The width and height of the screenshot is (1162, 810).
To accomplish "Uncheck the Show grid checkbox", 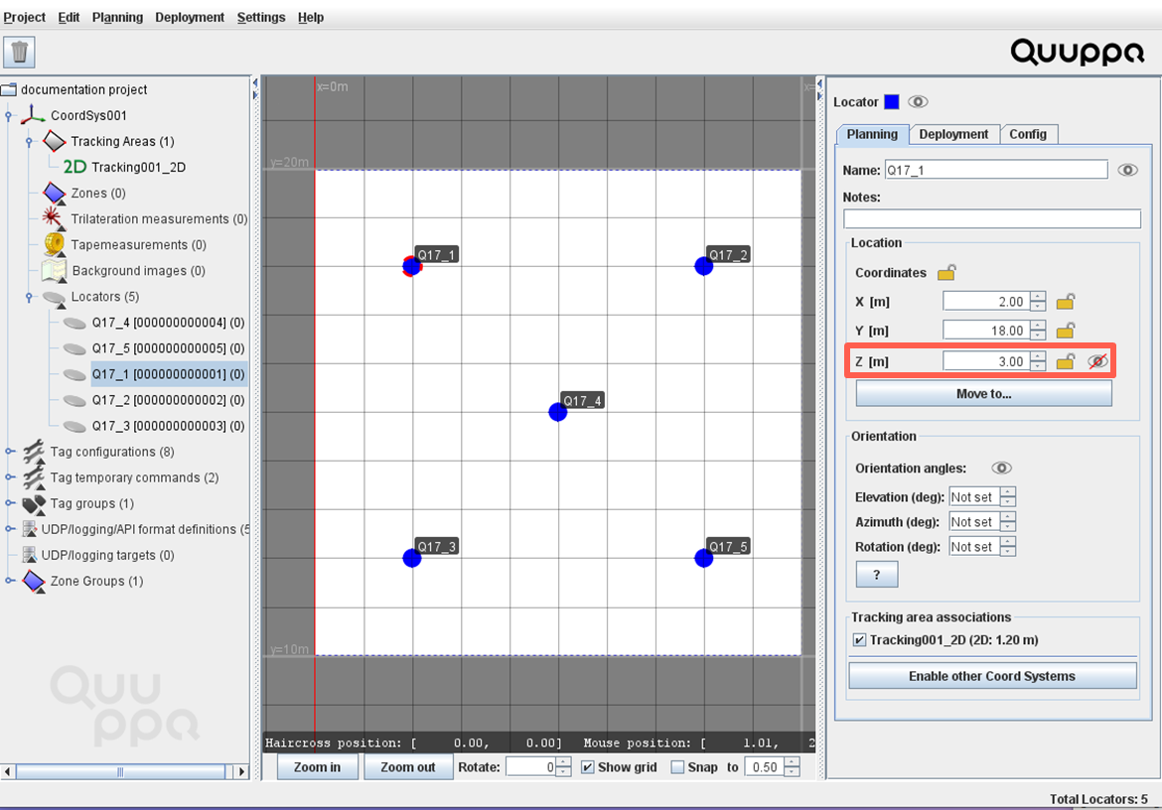I will pos(588,767).
